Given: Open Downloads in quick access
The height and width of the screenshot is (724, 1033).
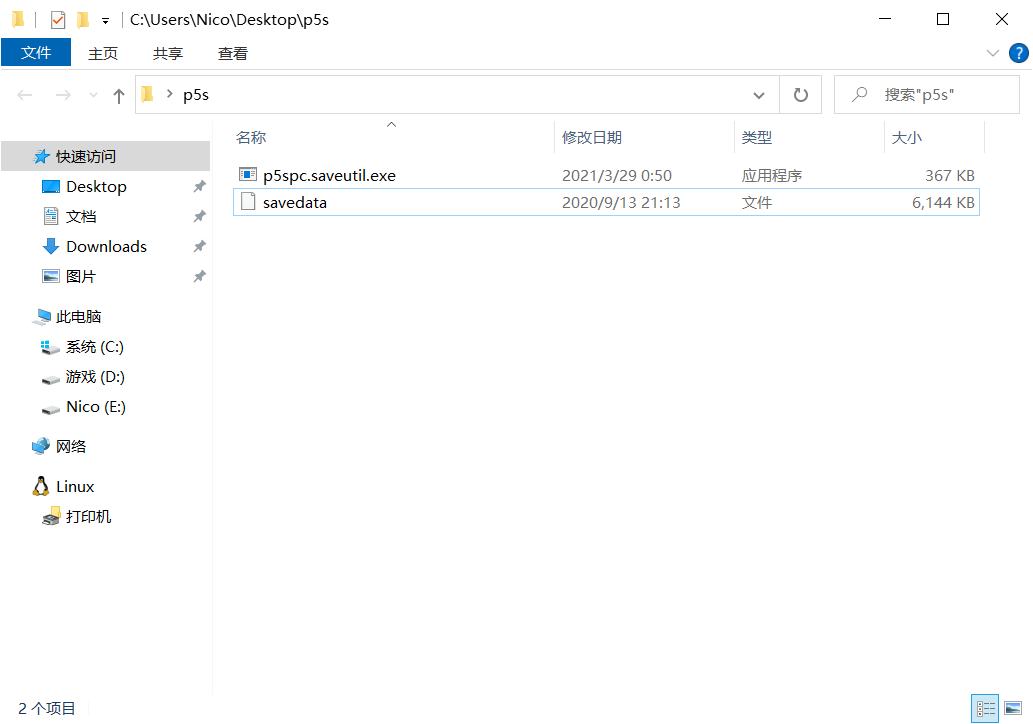Looking at the screenshot, I should pos(106,246).
